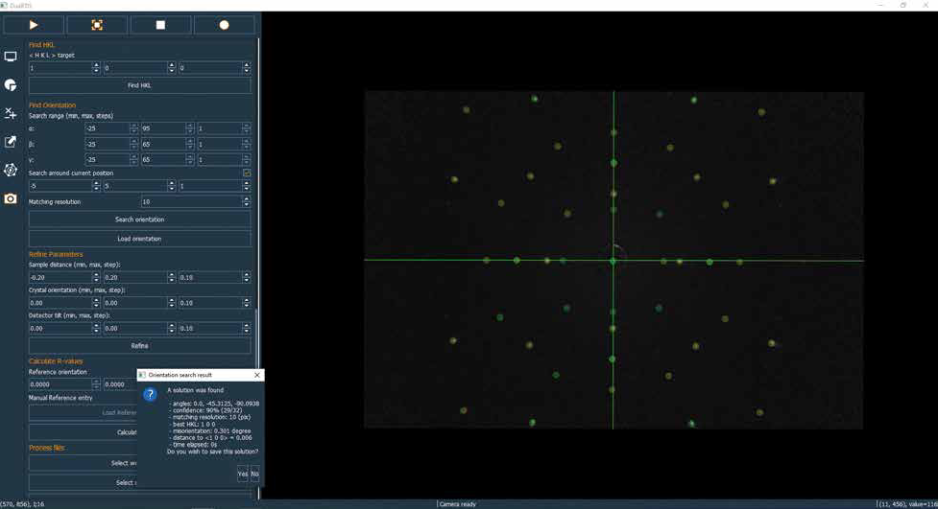Image resolution: width=938 pixels, height=509 pixels.
Task: Select the crystal orientation sidebar icon
Action: [11, 170]
